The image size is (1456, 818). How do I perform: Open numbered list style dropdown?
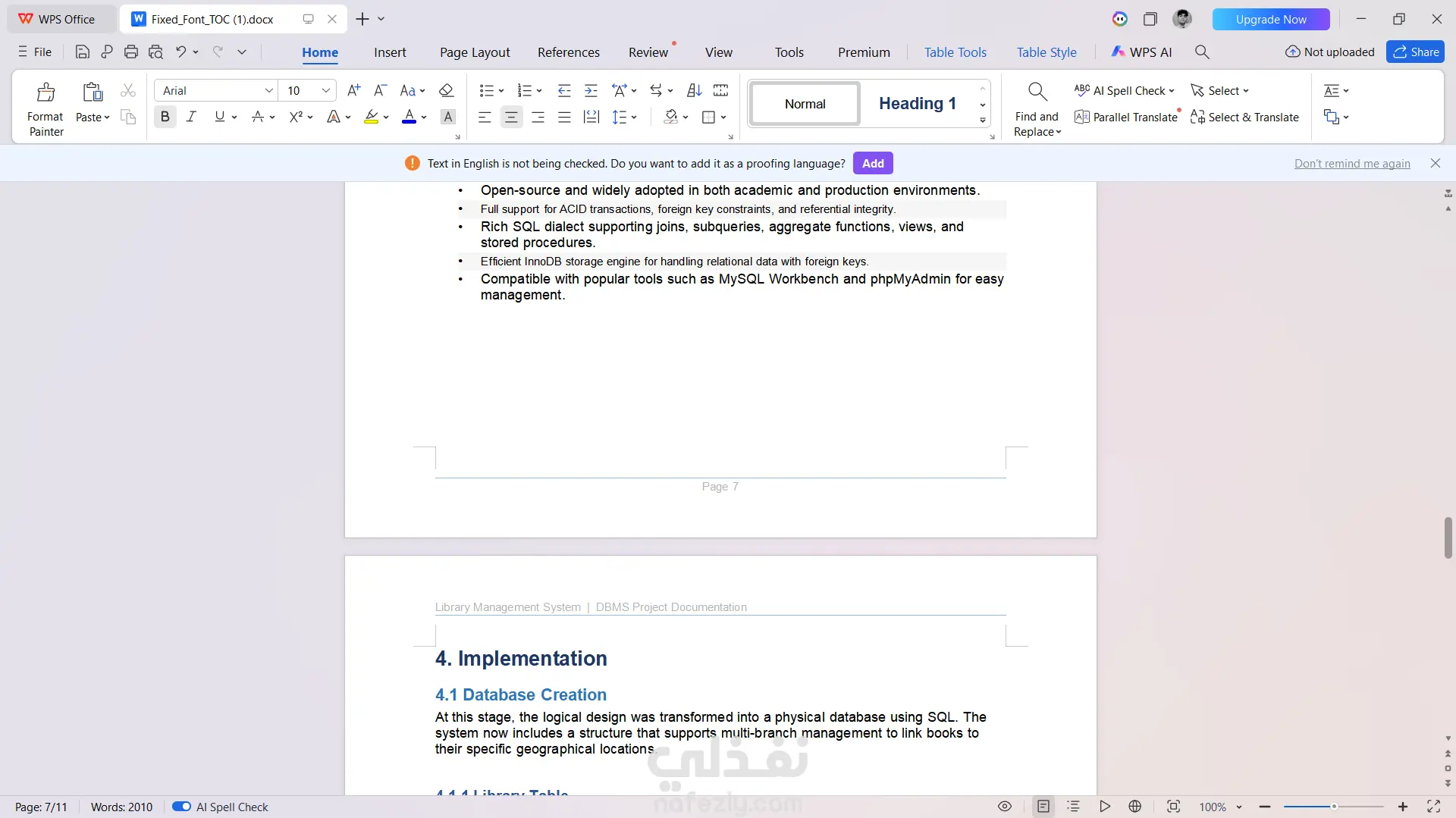click(539, 91)
